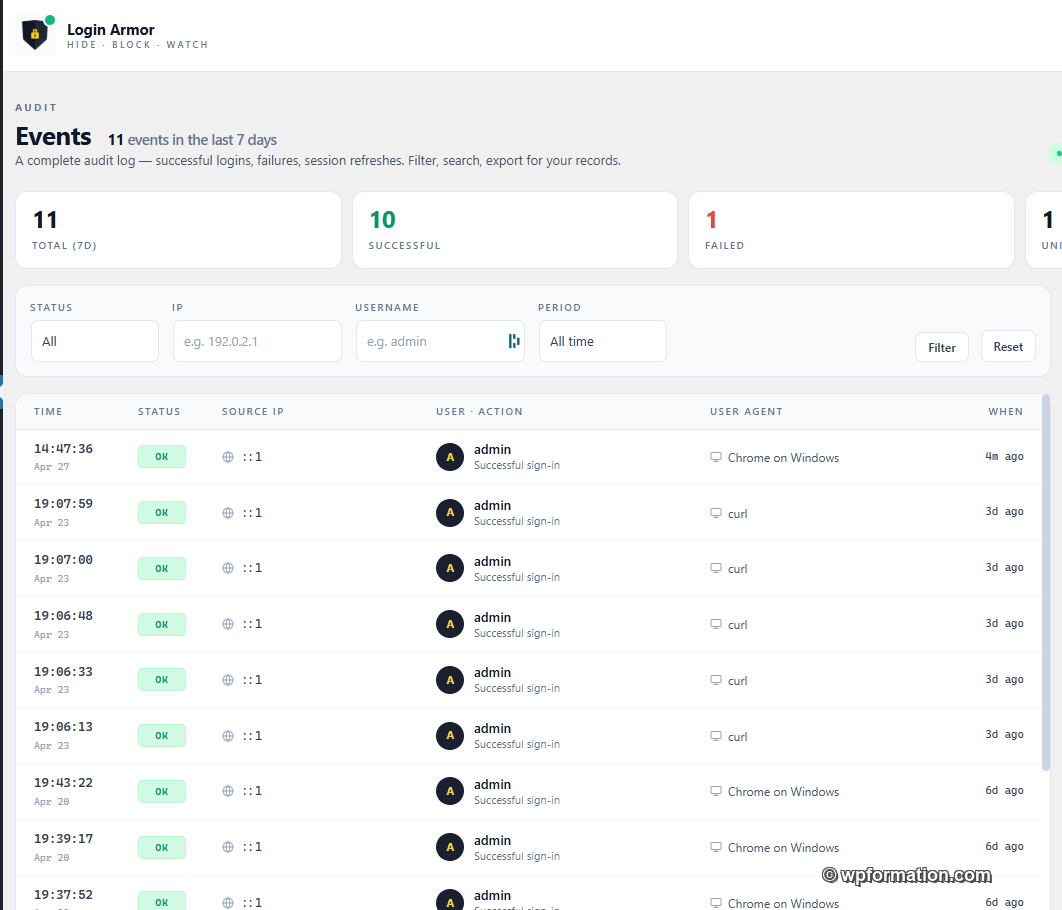Image resolution: width=1062 pixels, height=910 pixels.
Task: Click globe icon in the 19:07:59 row
Action: tap(228, 513)
